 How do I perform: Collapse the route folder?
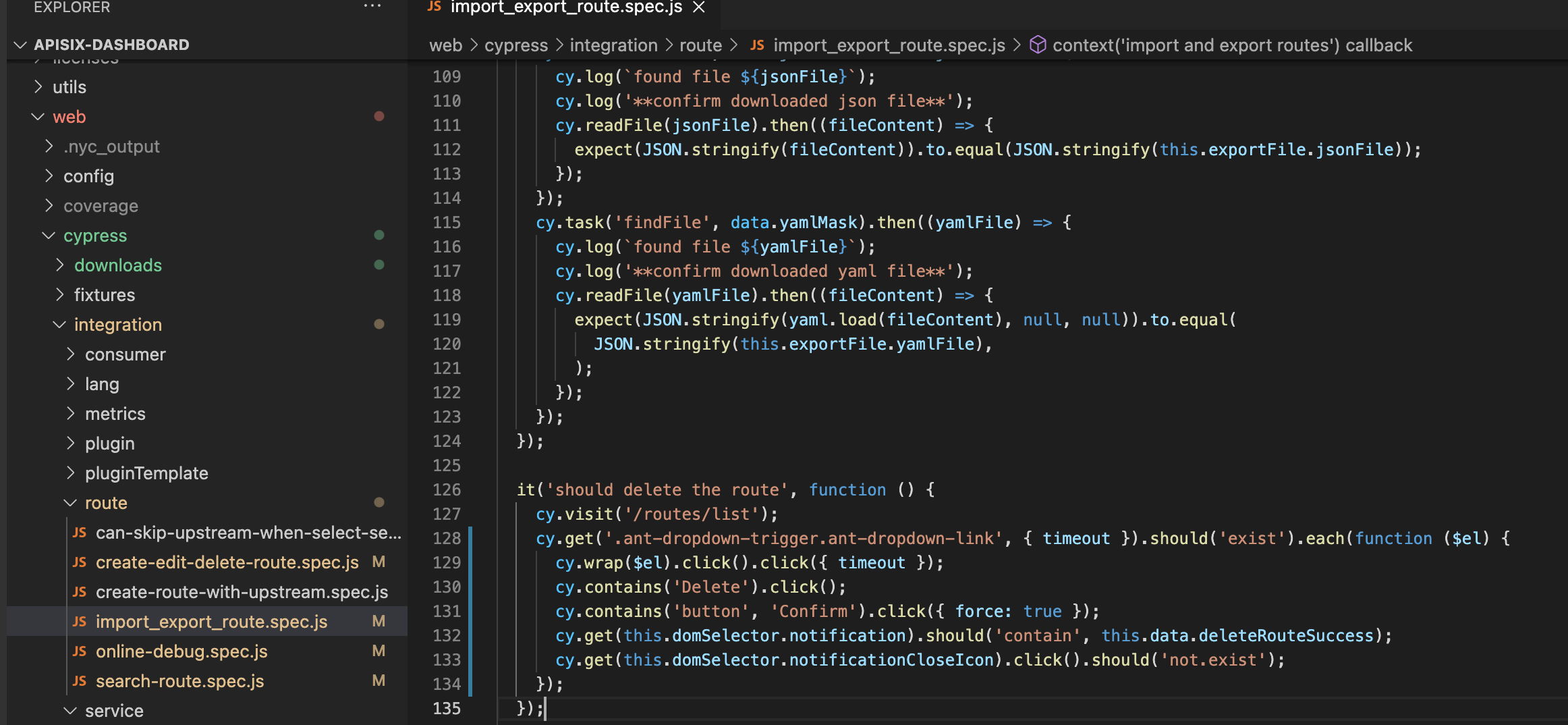point(71,503)
